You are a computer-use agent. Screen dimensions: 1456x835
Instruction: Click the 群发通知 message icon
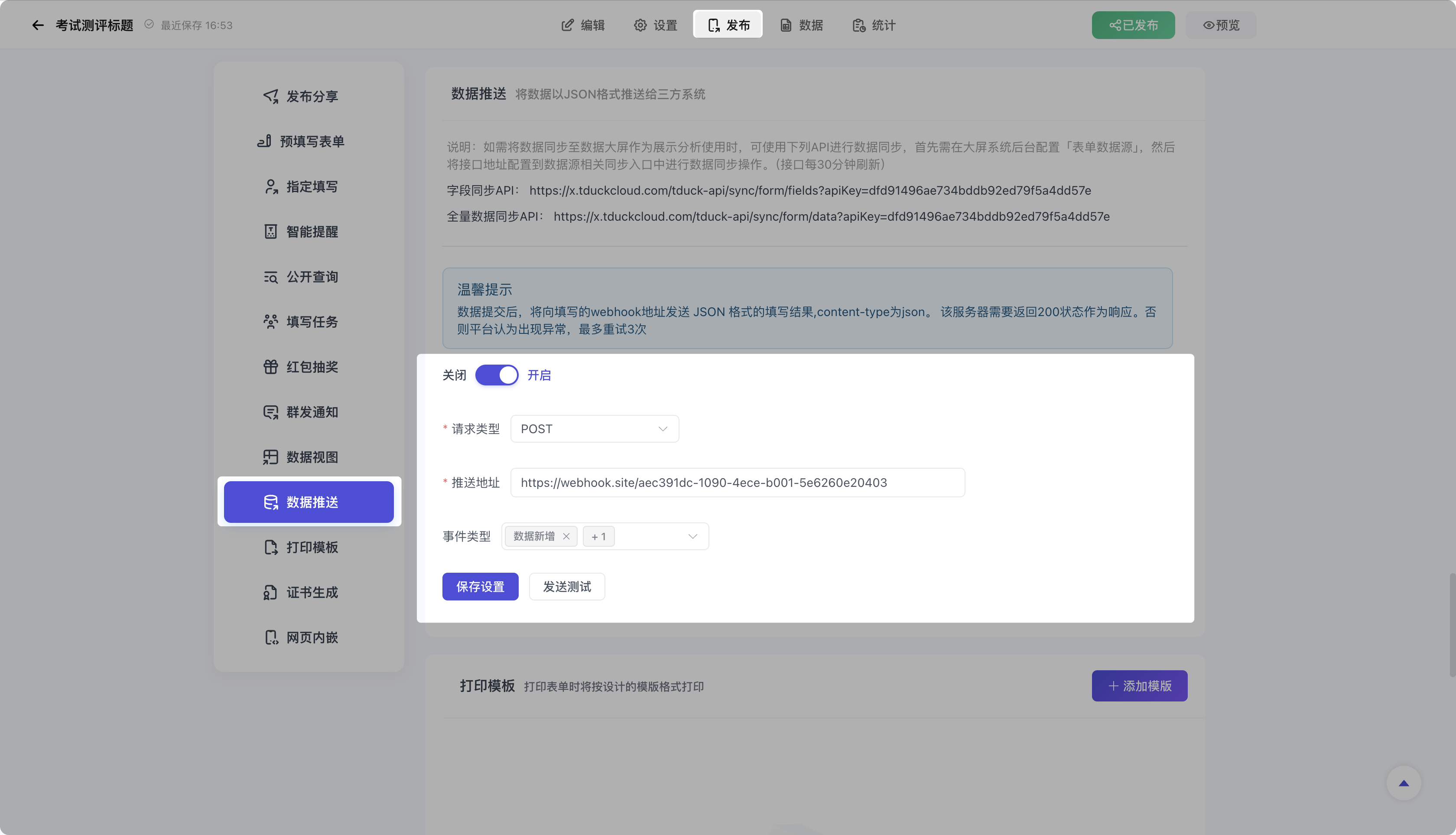[x=270, y=412]
